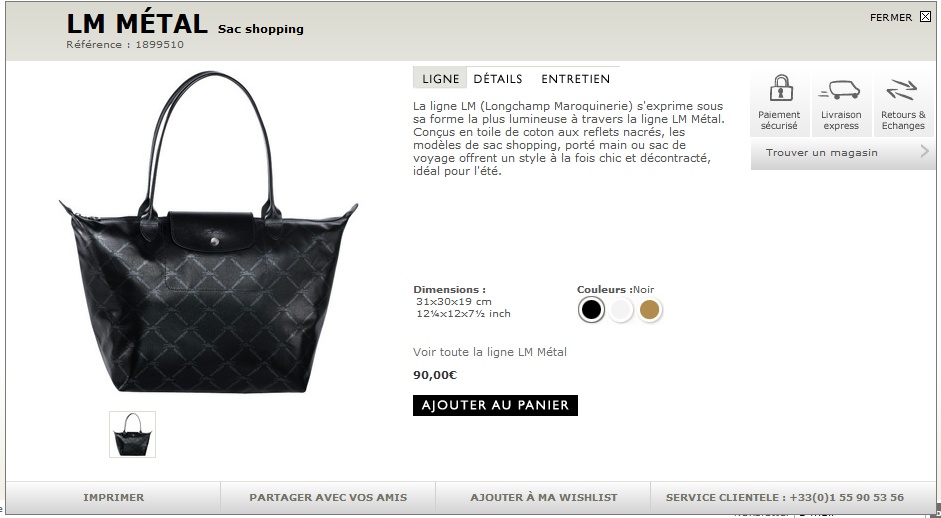Select the black color swatch
The image size is (941, 518).
click(x=591, y=310)
